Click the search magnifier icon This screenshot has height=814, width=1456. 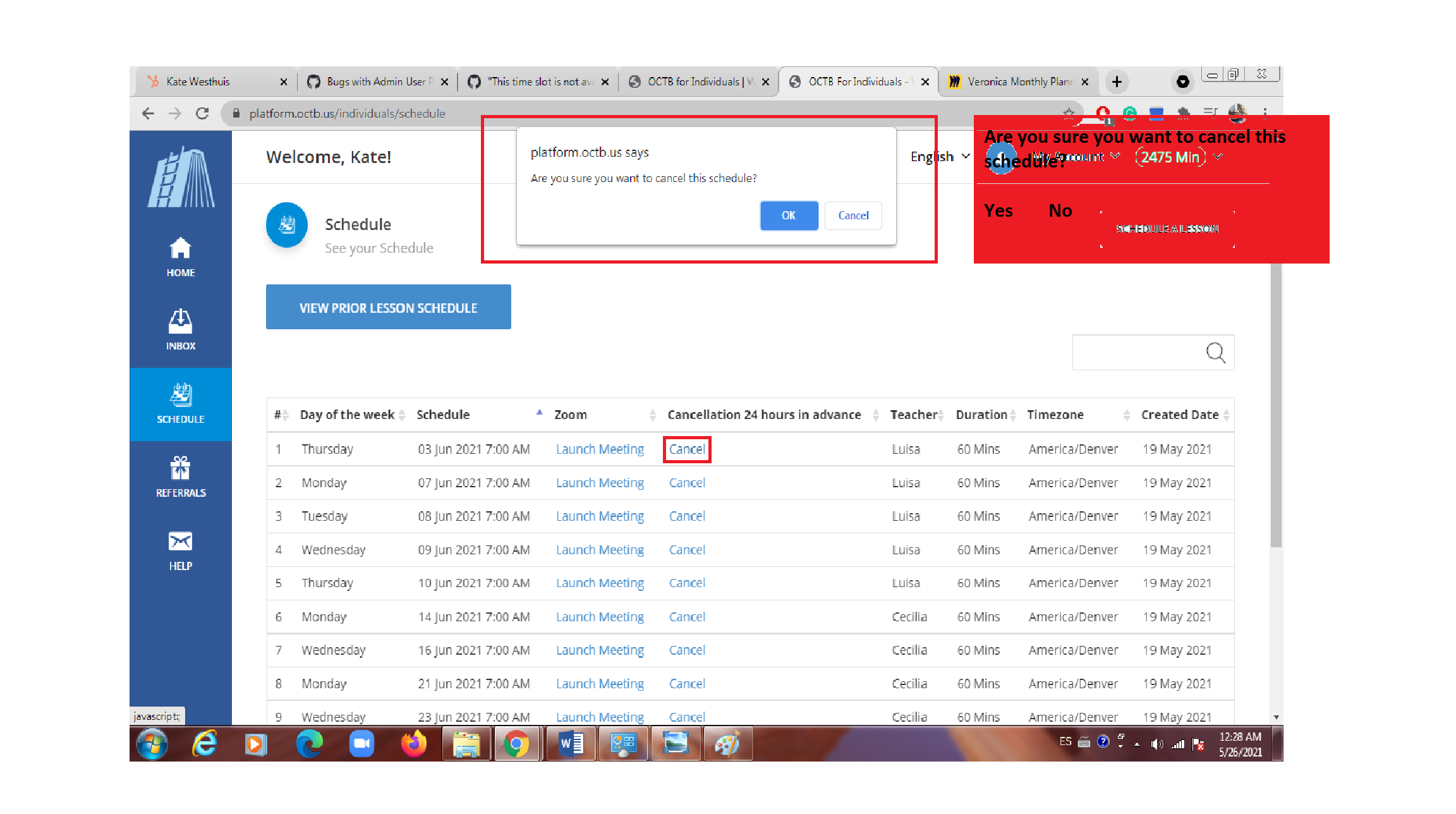pyautogui.click(x=1215, y=352)
